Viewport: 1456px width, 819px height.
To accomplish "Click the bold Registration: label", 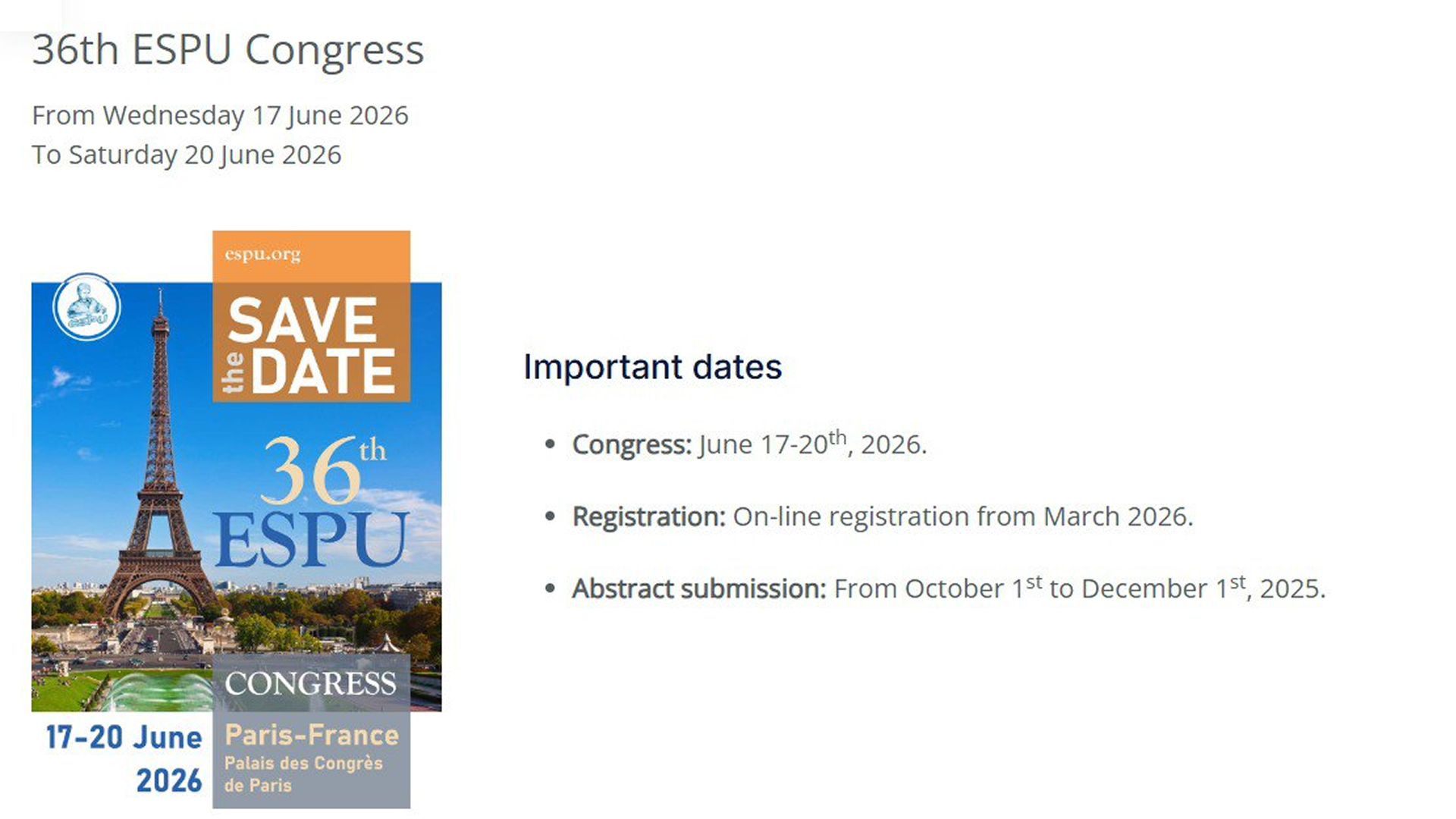I will [x=648, y=516].
